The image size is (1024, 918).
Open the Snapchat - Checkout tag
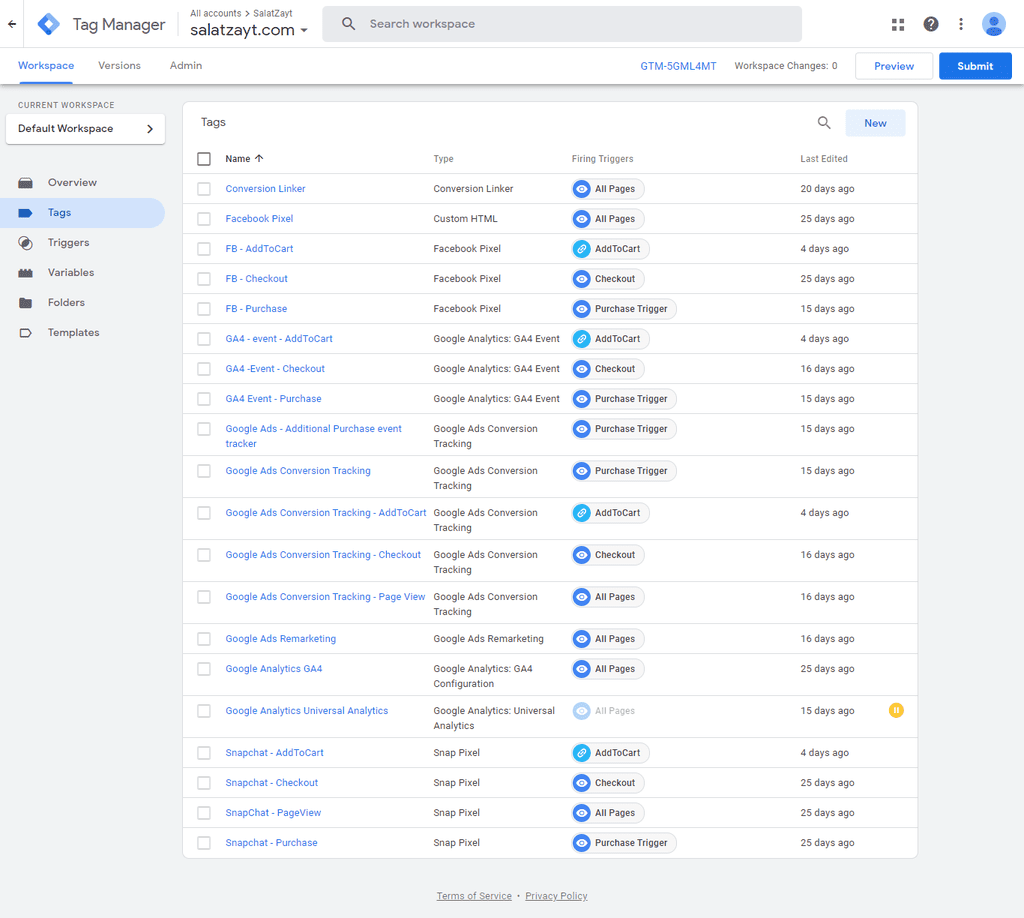pos(272,783)
